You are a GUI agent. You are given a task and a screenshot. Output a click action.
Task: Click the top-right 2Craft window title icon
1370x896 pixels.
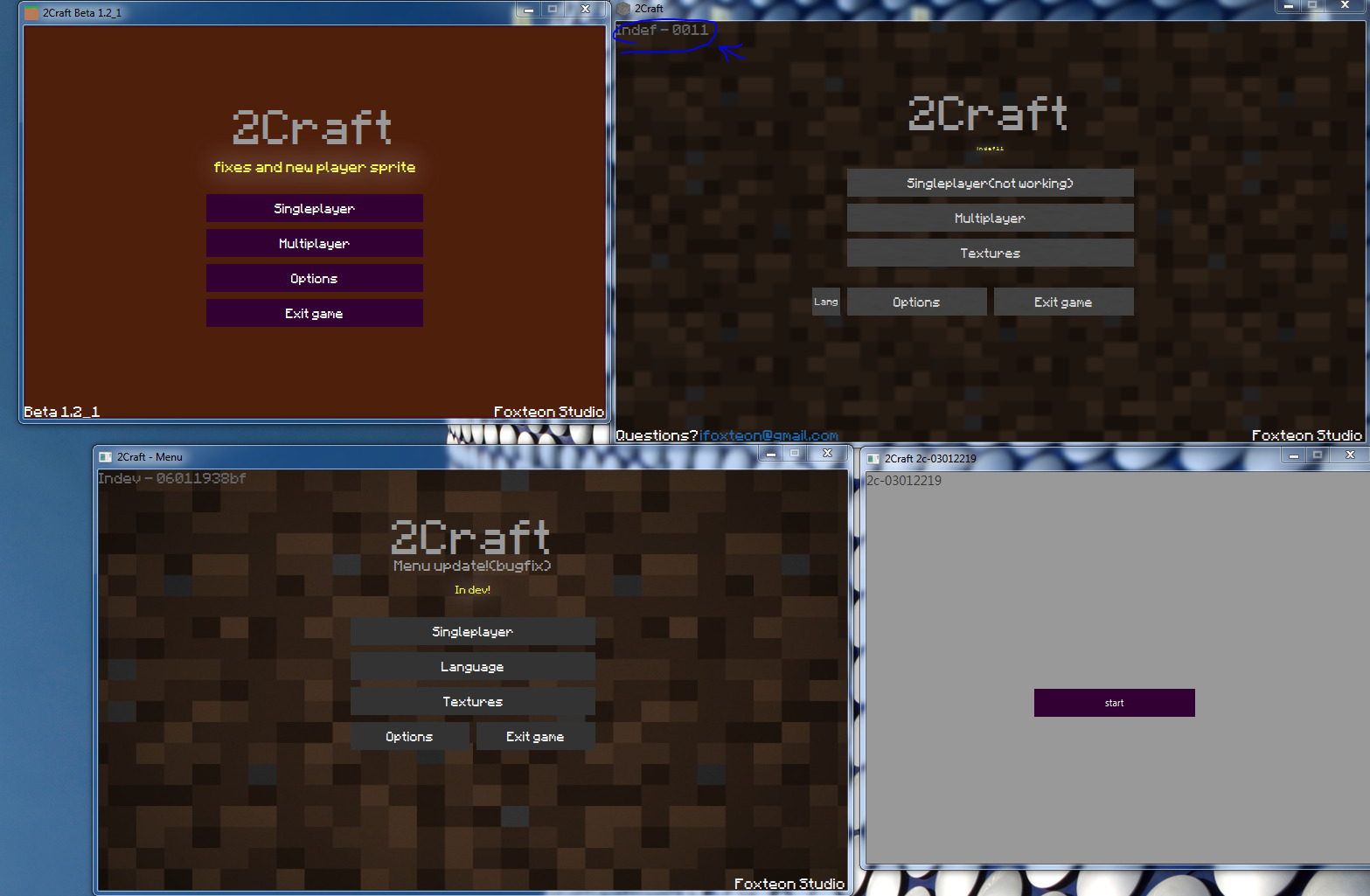pos(623,9)
